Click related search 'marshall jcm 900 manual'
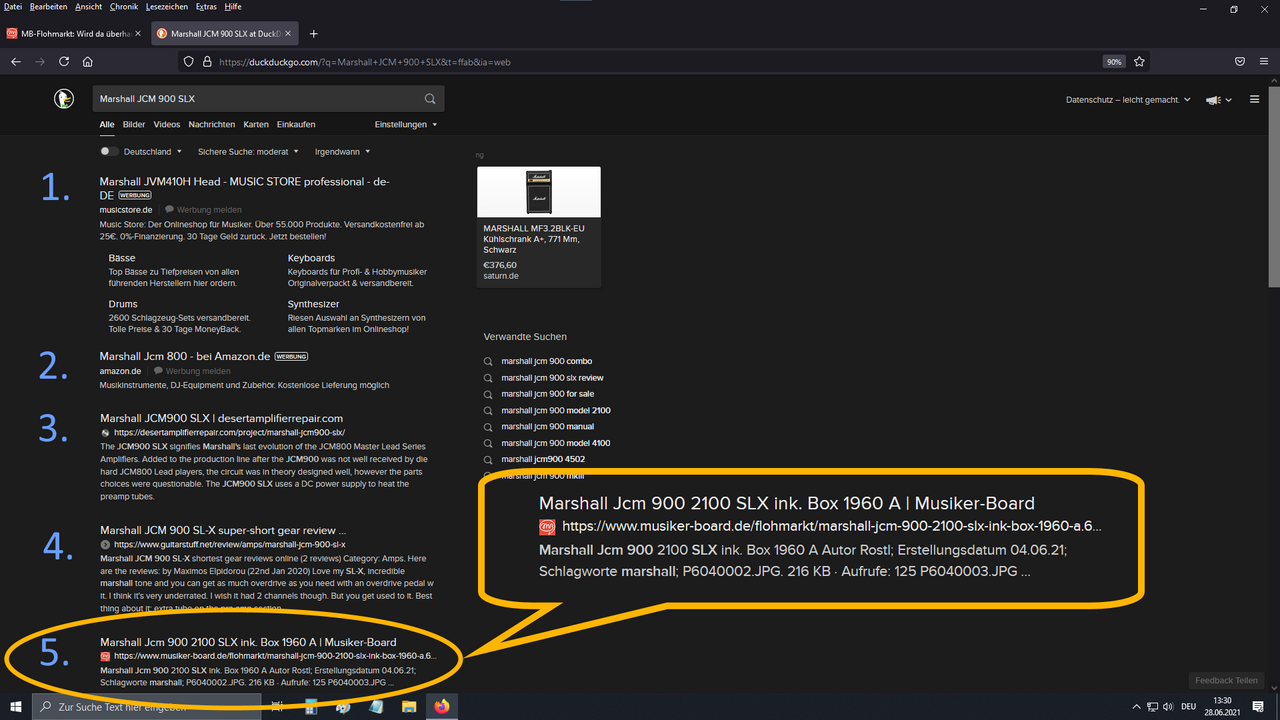 click(548, 427)
